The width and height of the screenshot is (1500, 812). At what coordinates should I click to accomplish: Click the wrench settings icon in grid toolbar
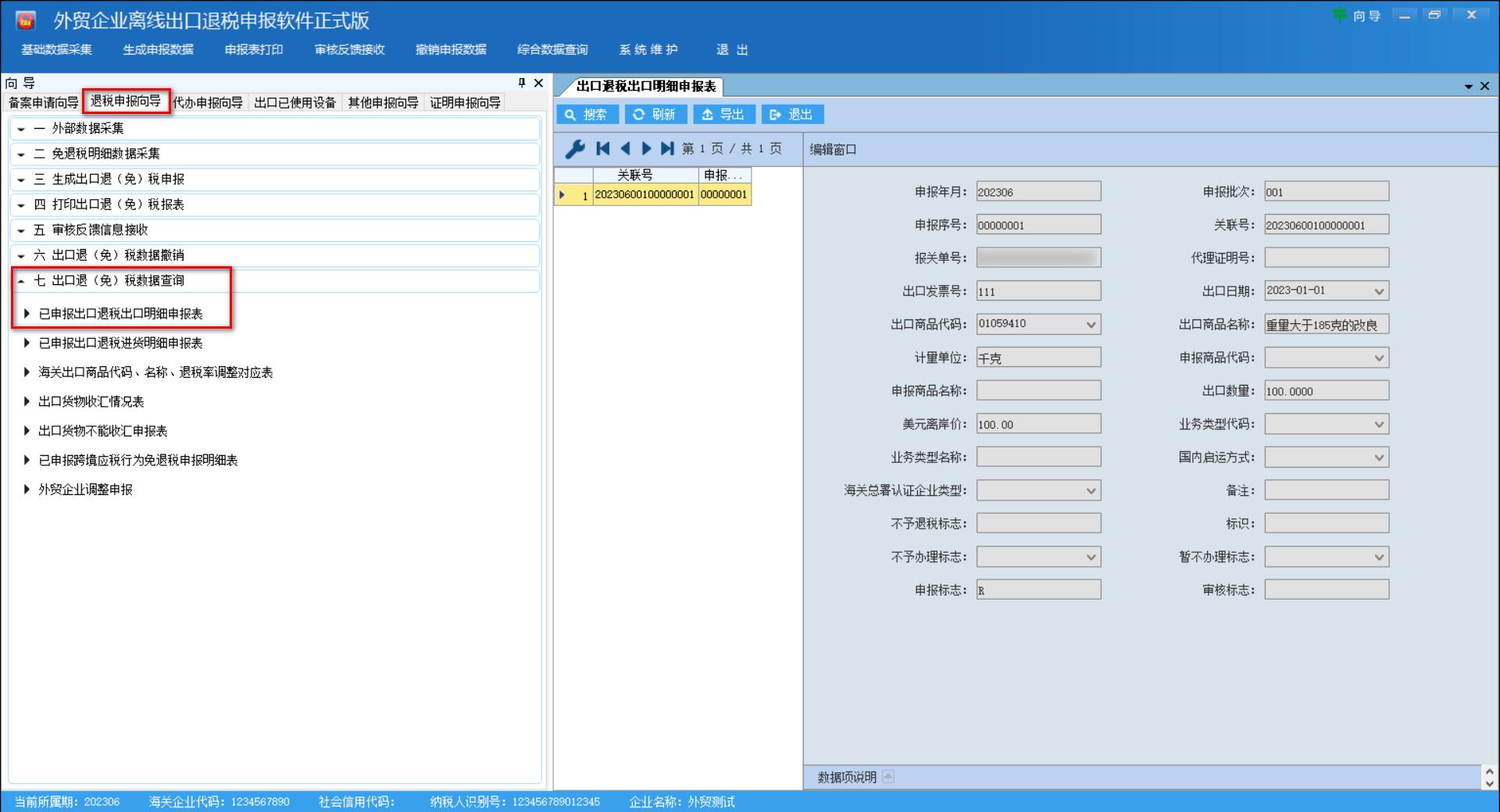coord(575,148)
